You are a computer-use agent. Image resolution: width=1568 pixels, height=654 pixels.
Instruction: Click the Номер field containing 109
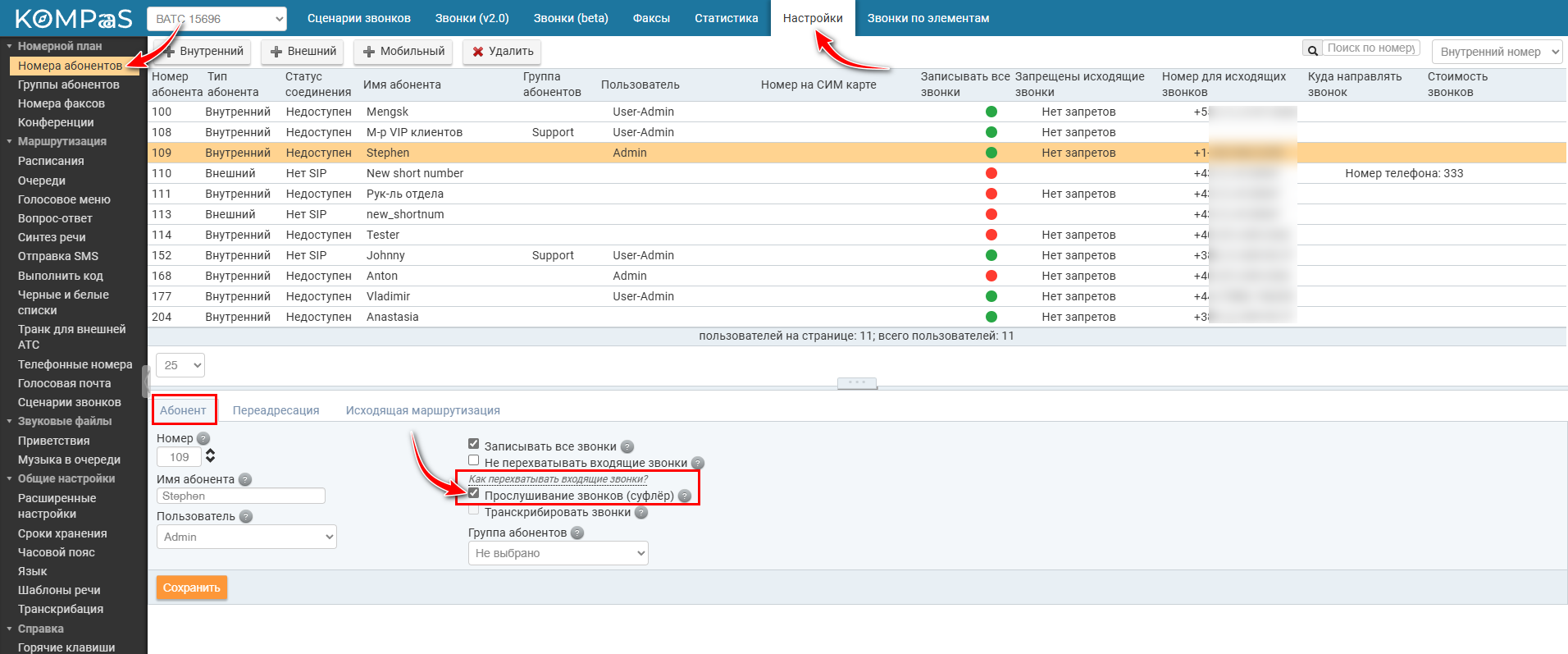click(179, 457)
